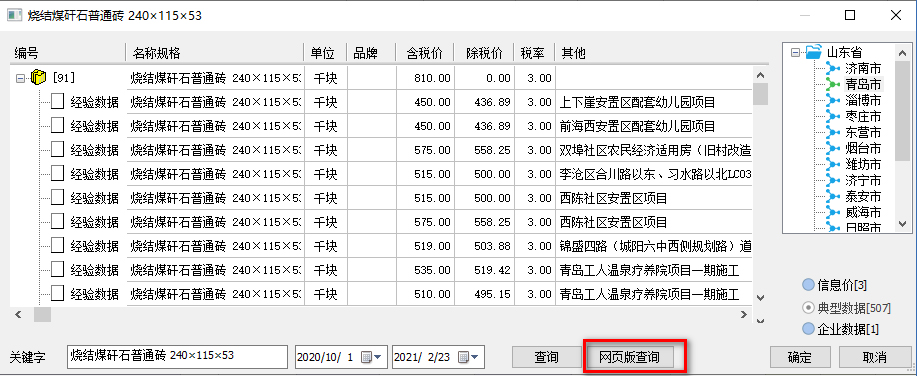Click the node icon beside 潍坊市
Image resolution: width=917 pixels, height=376 pixels.
pyautogui.click(x=833, y=163)
